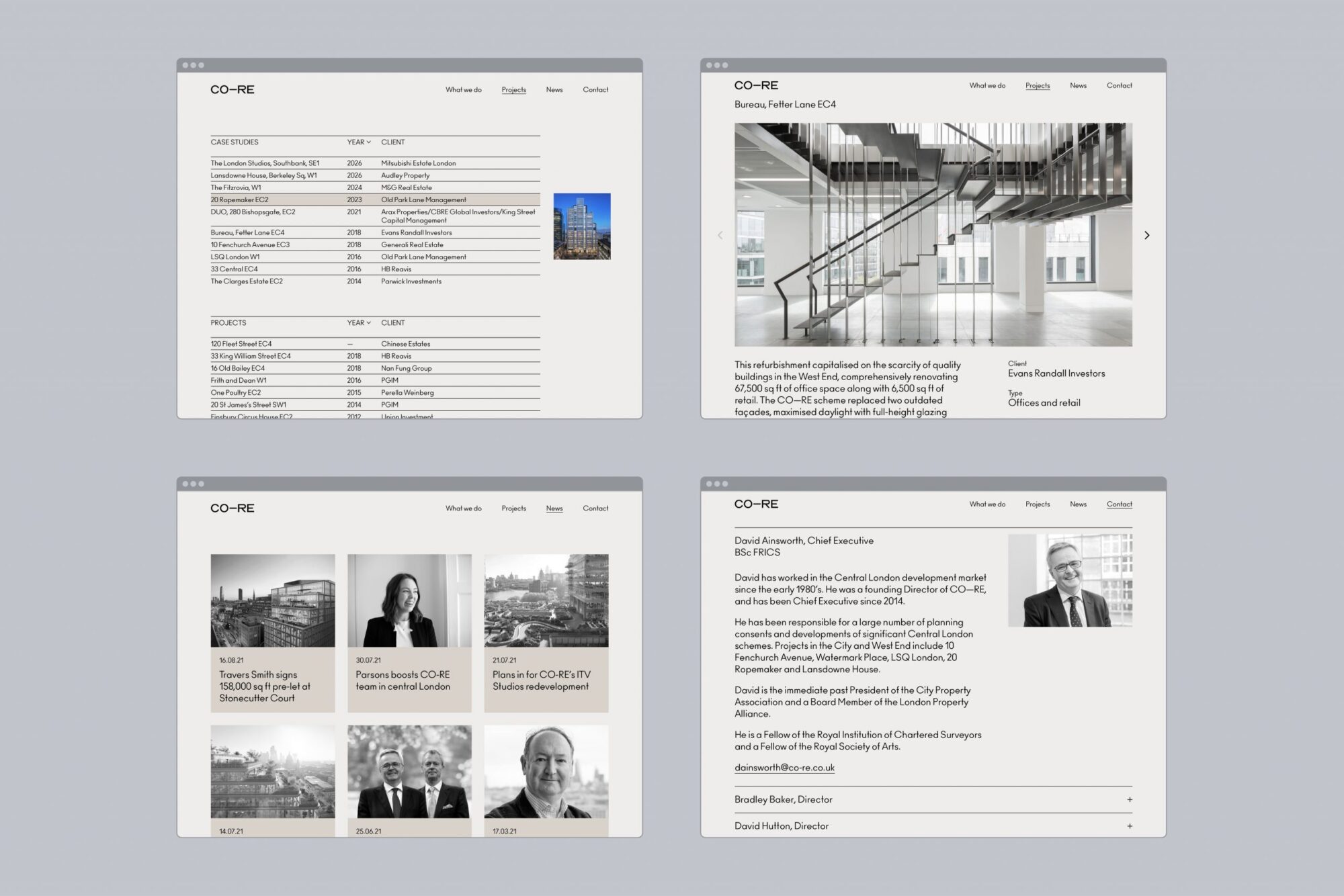The image size is (1344, 896).
Task: Open What we do in News window
Action: [463, 508]
